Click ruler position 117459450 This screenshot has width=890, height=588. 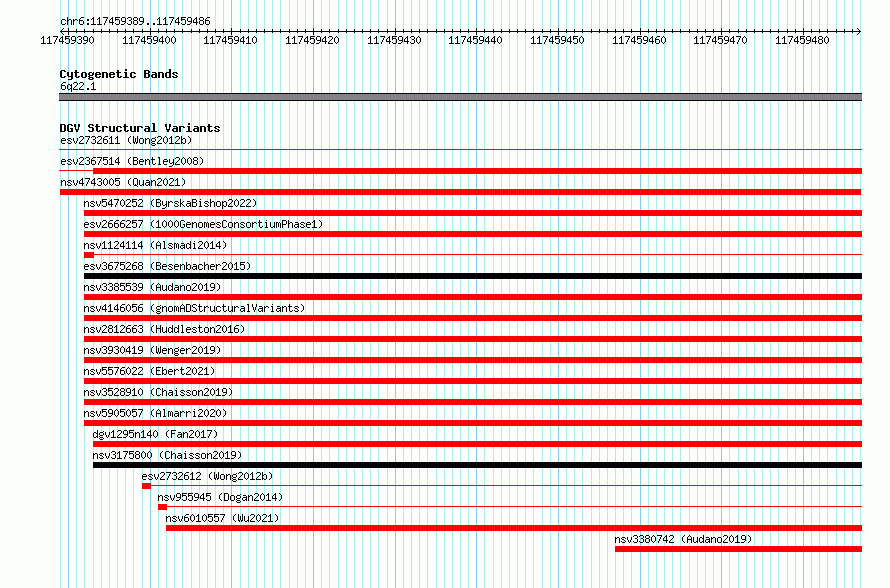pyautogui.click(x=557, y=40)
